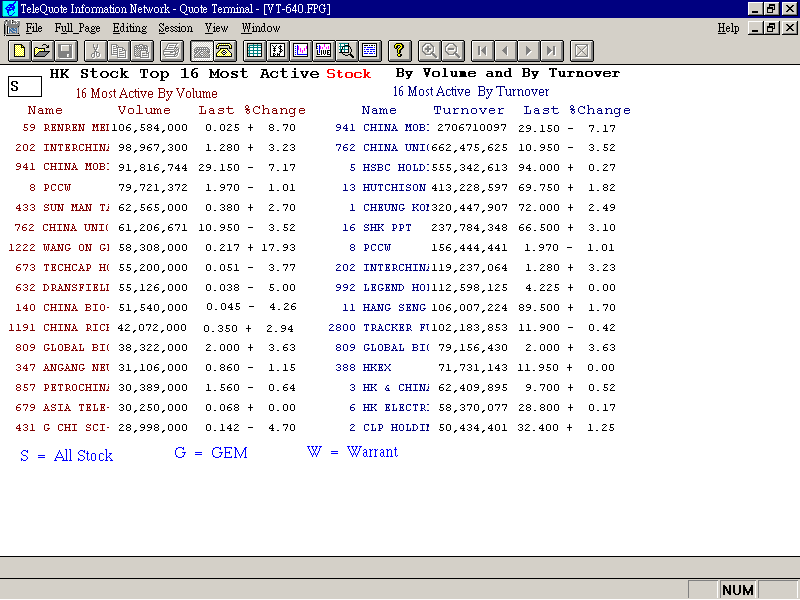Select 13 HUTCHISON turnover row

click(x=479, y=188)
